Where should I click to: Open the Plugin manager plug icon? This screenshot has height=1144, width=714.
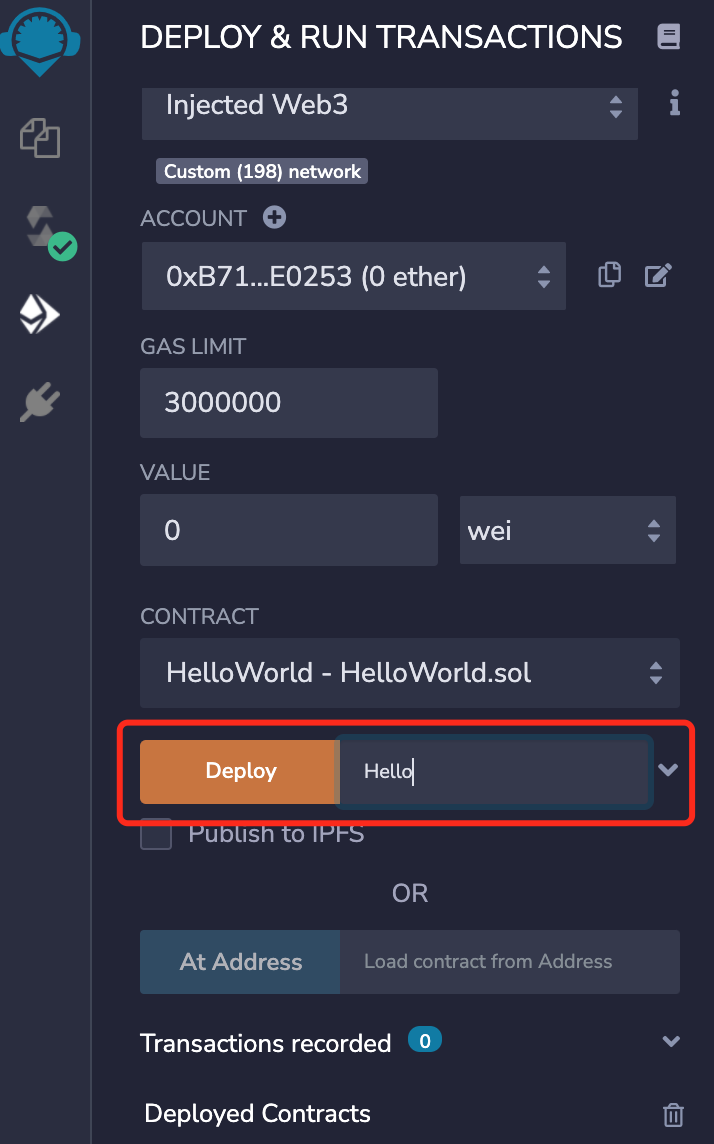click(x=40, y=401)
